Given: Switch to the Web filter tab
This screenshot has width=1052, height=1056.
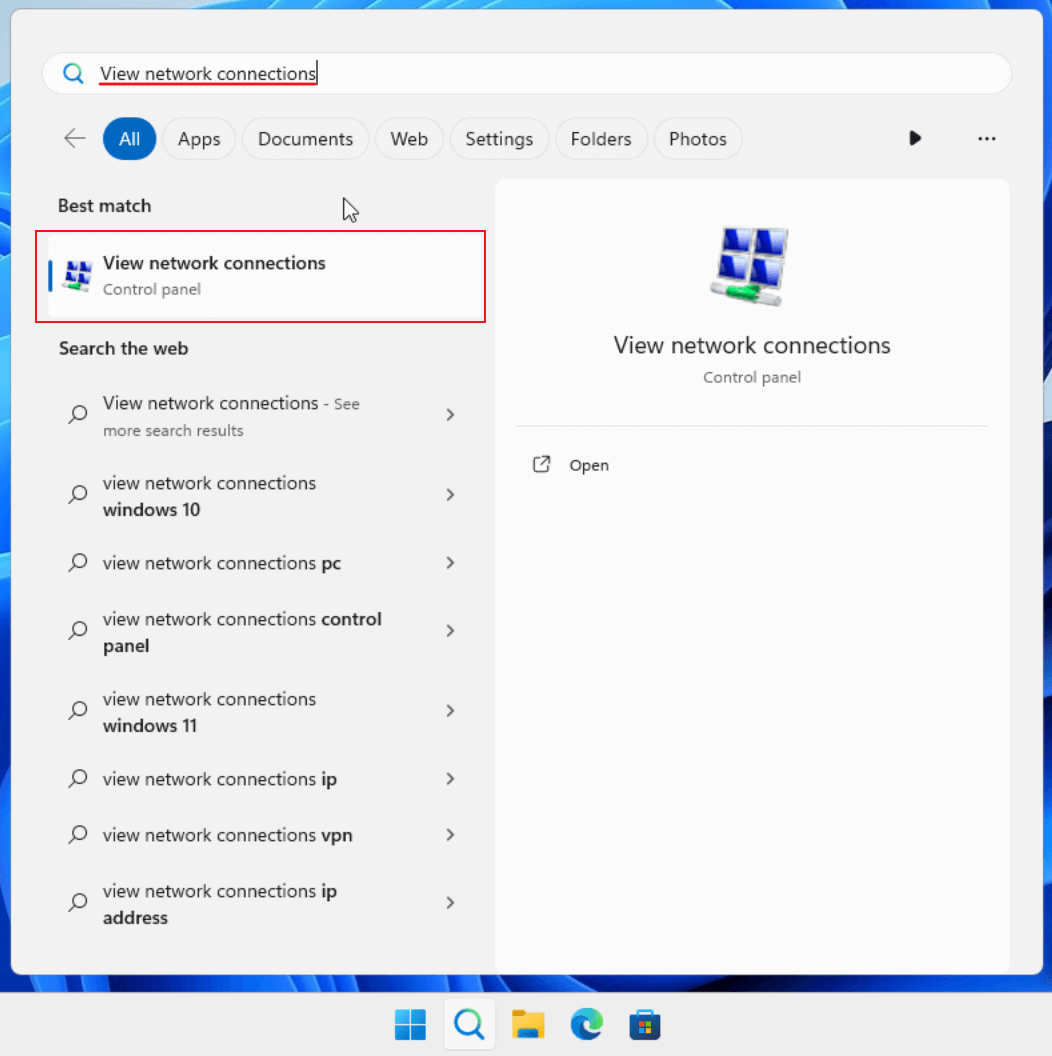Looking at the screenshot, I should coord(409,139).
